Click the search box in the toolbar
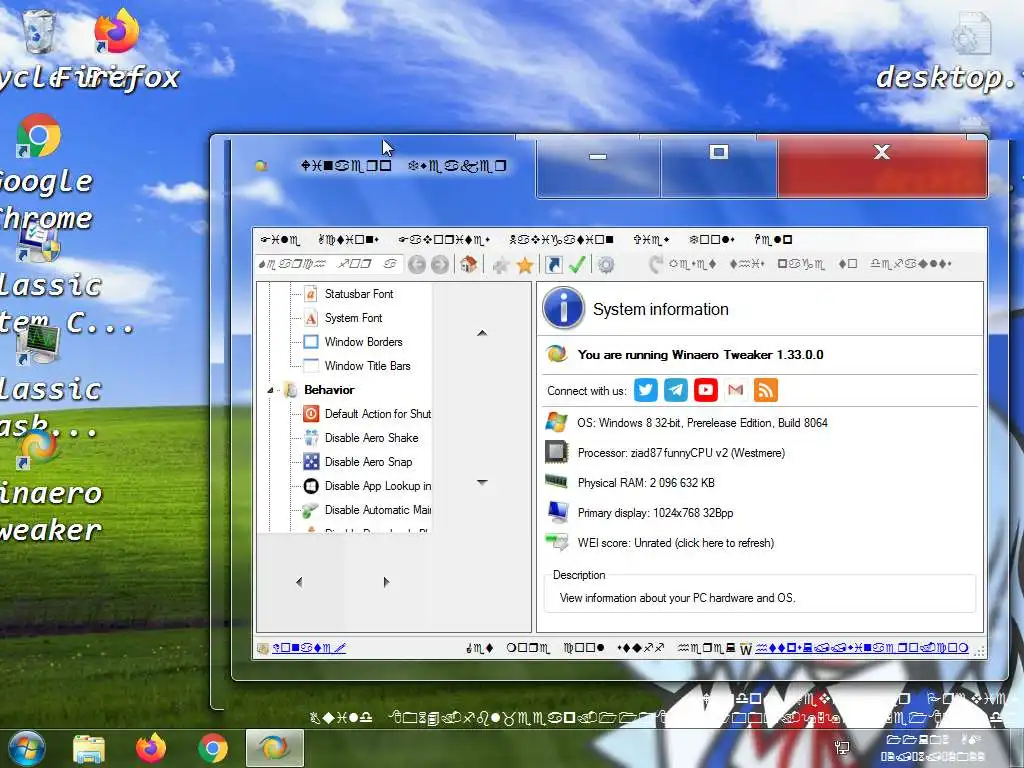The image size is (1024, 768). coord(329,264)
